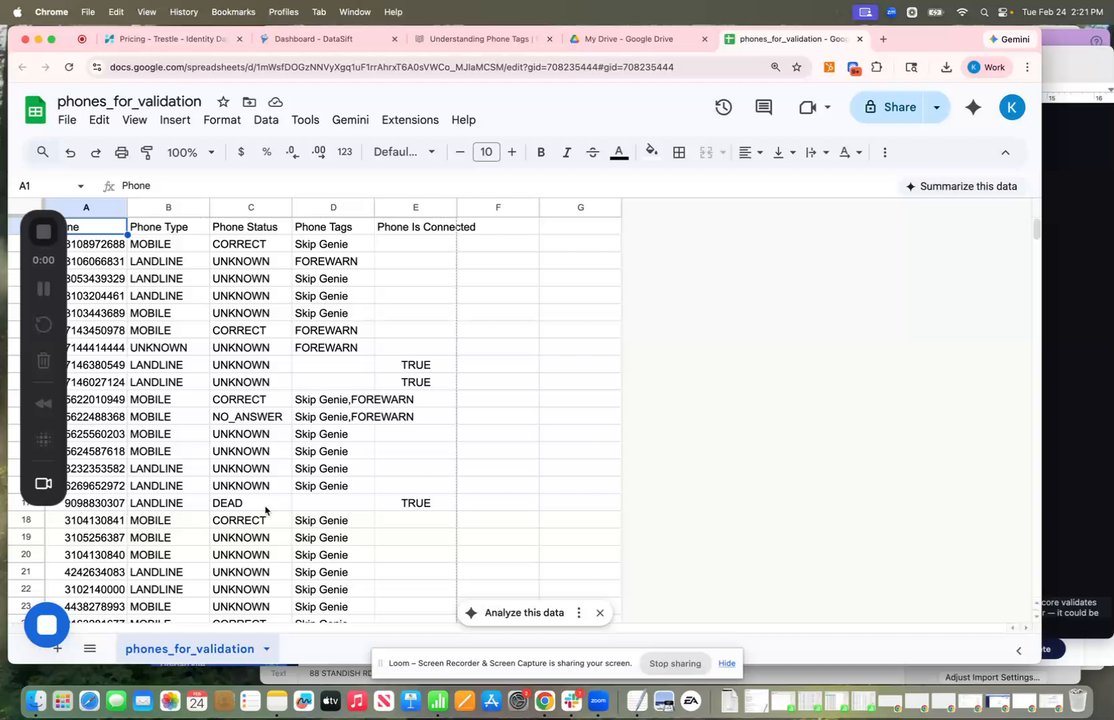Screen dimensions: 1114x720
Task: Click Hide link in Loom bar
Action: [x=727, y=663]
